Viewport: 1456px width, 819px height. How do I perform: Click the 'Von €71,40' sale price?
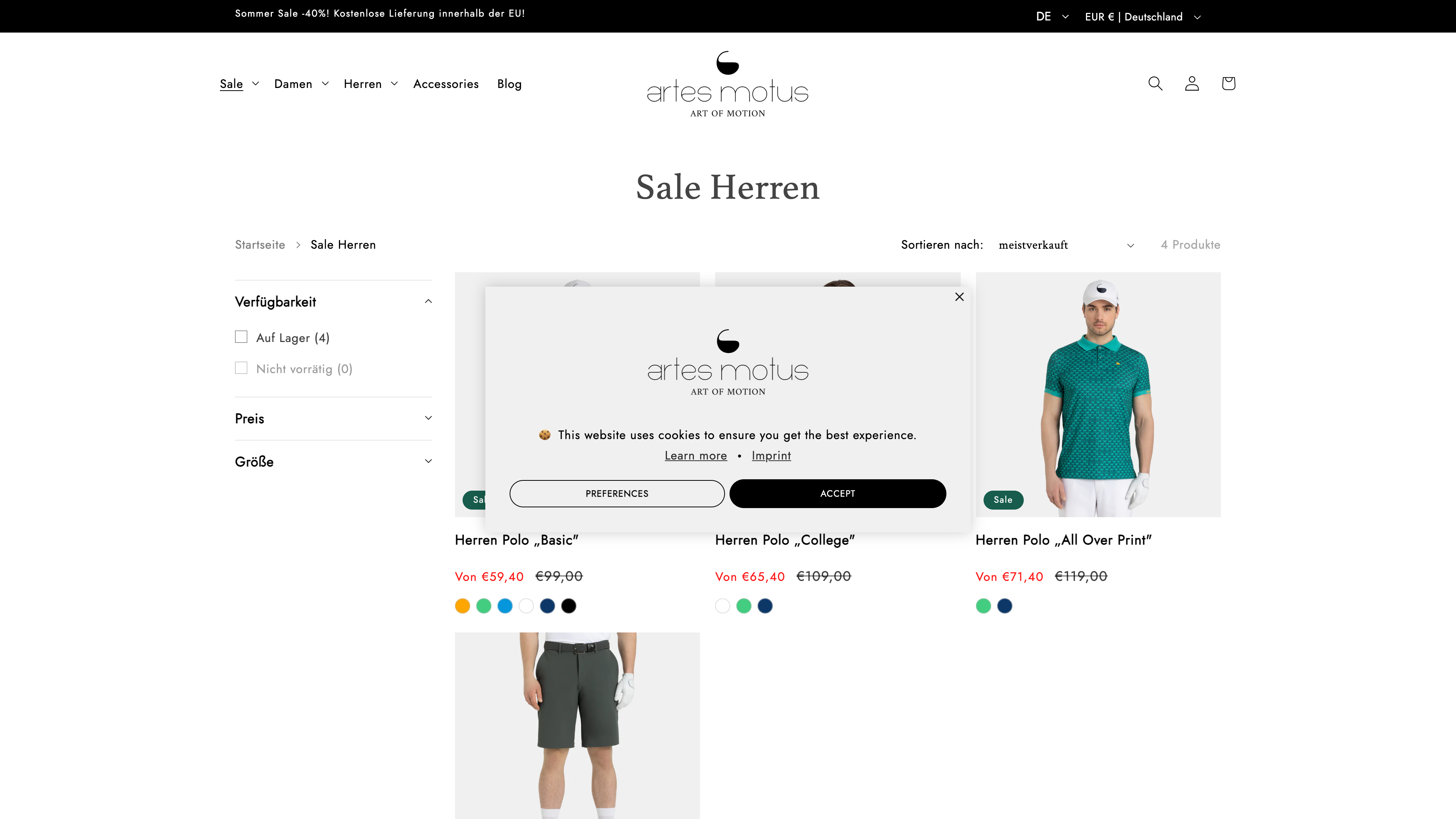[1009, 576]
